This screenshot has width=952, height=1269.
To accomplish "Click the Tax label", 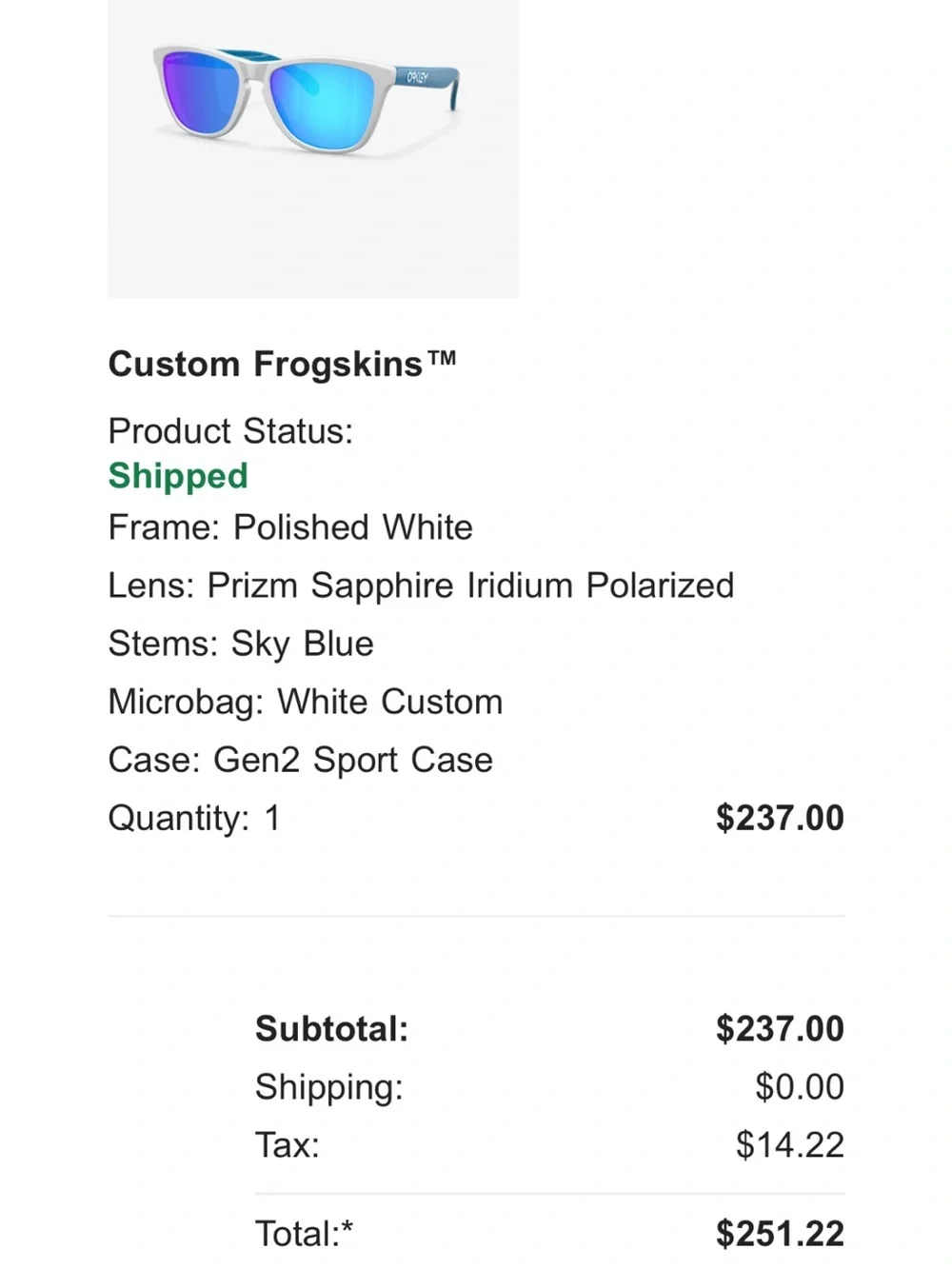I will coord(287,1144).
